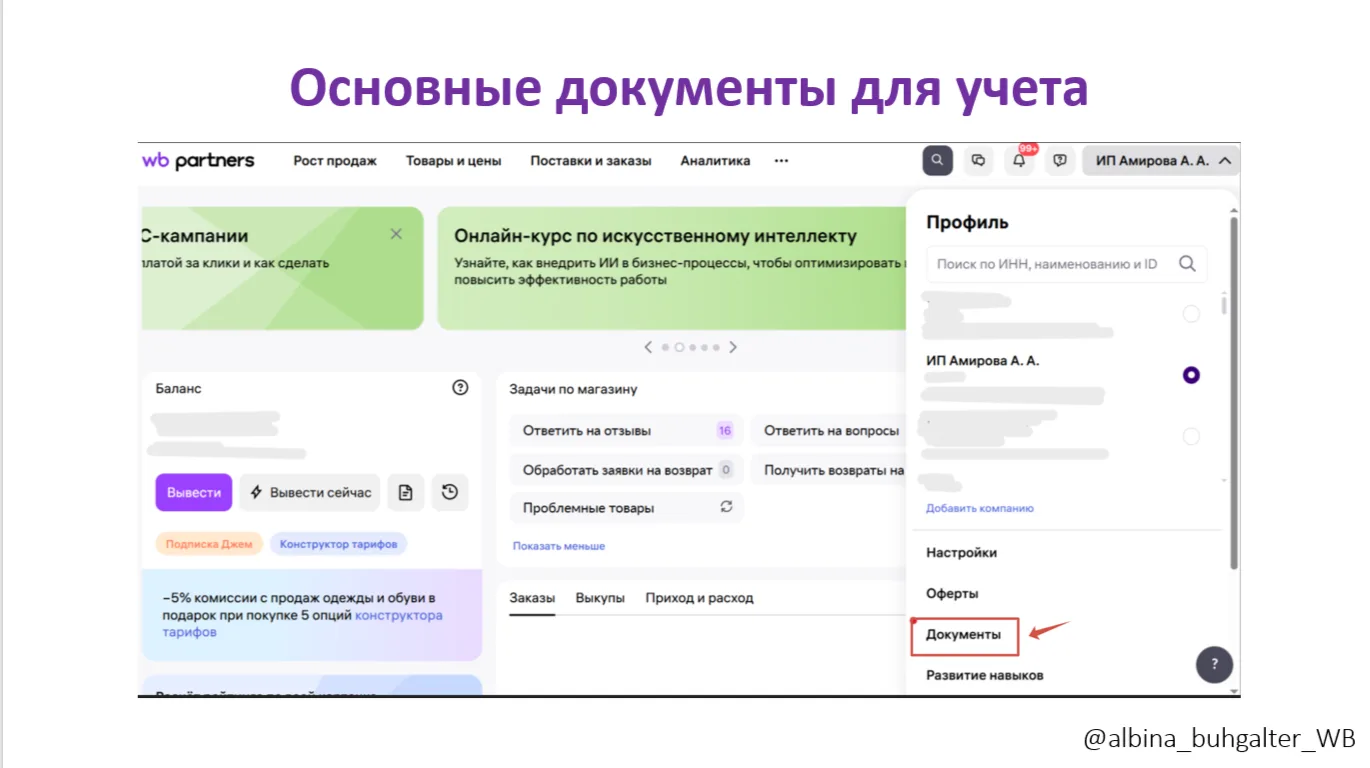The image size is (1370, 768).
Task: Open Обработать заявки на возврат task
Action: point(626,469)
